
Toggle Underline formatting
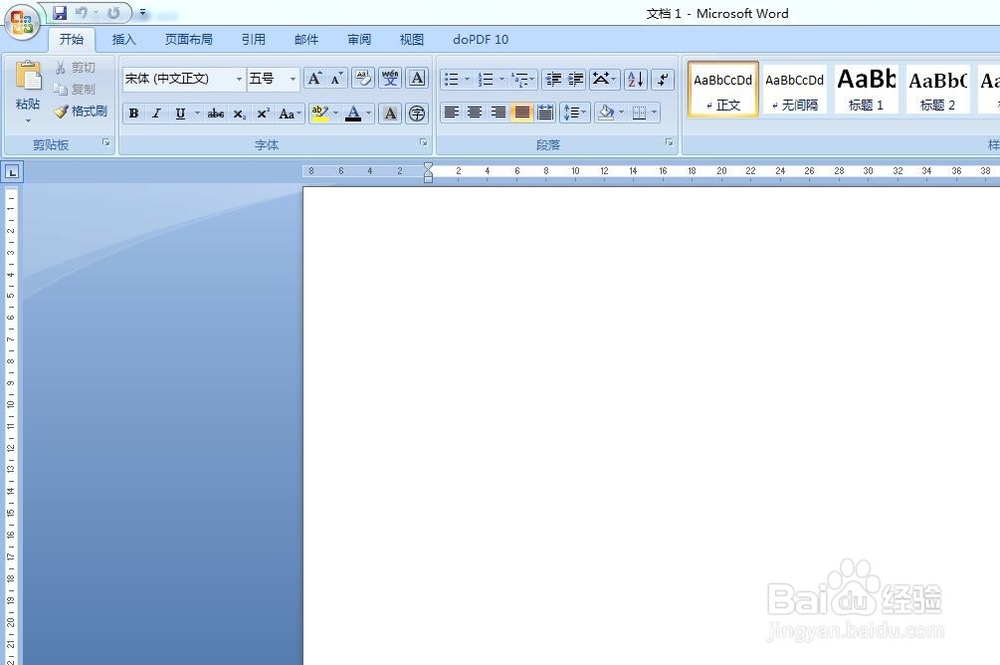click(180, 113)
